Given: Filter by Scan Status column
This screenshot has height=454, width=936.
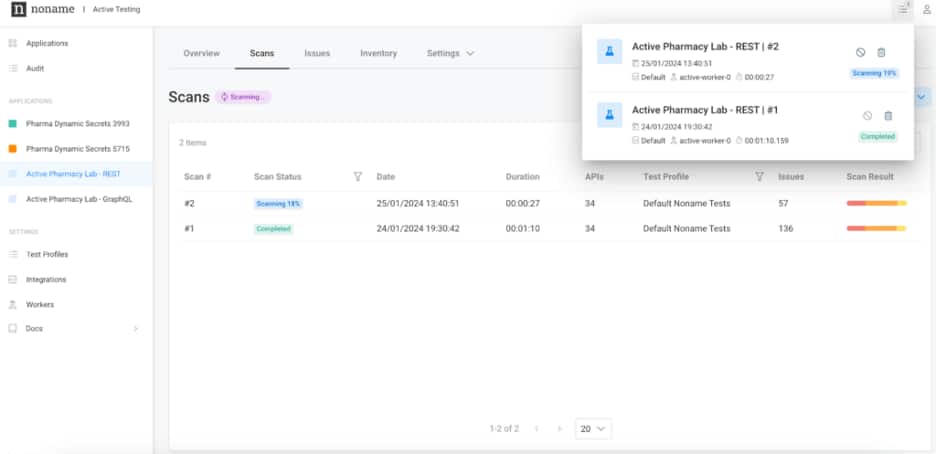Looking at the screenshot, I should pyautogui.click(x=358, y=177).
